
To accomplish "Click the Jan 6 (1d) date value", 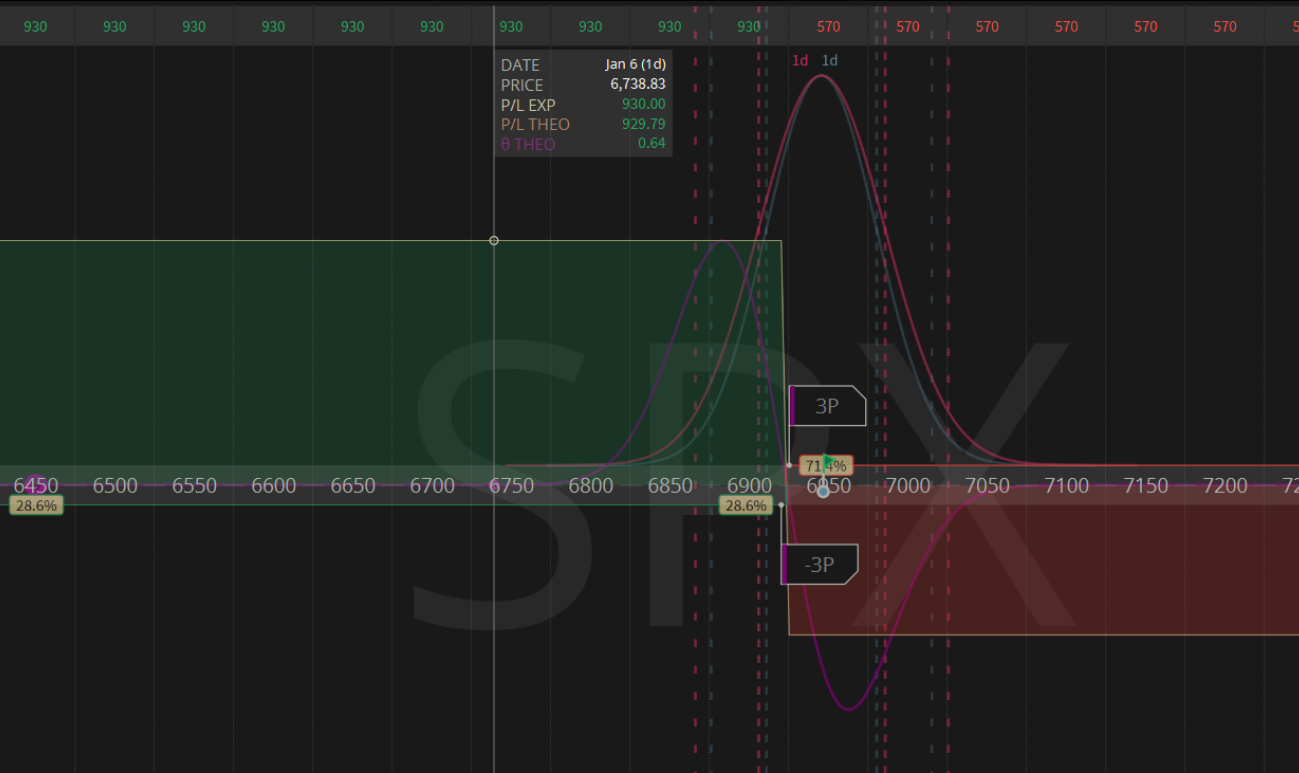I will [635, 65].
